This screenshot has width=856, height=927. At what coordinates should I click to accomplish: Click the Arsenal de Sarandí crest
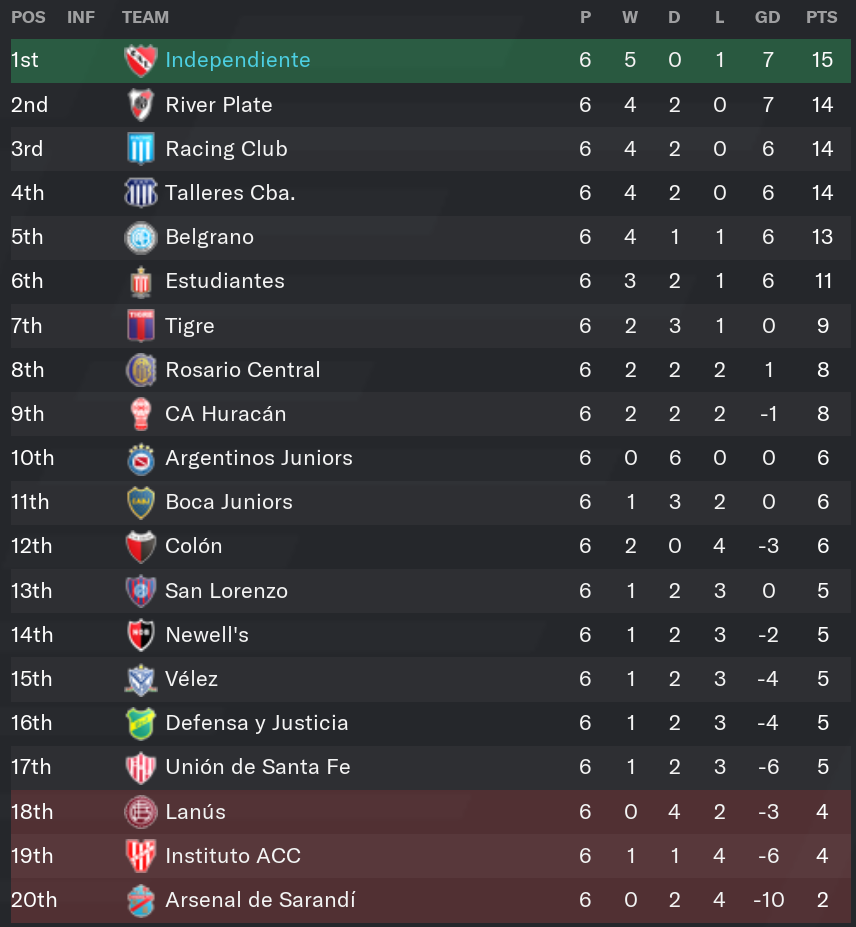(x=141, y=900)
